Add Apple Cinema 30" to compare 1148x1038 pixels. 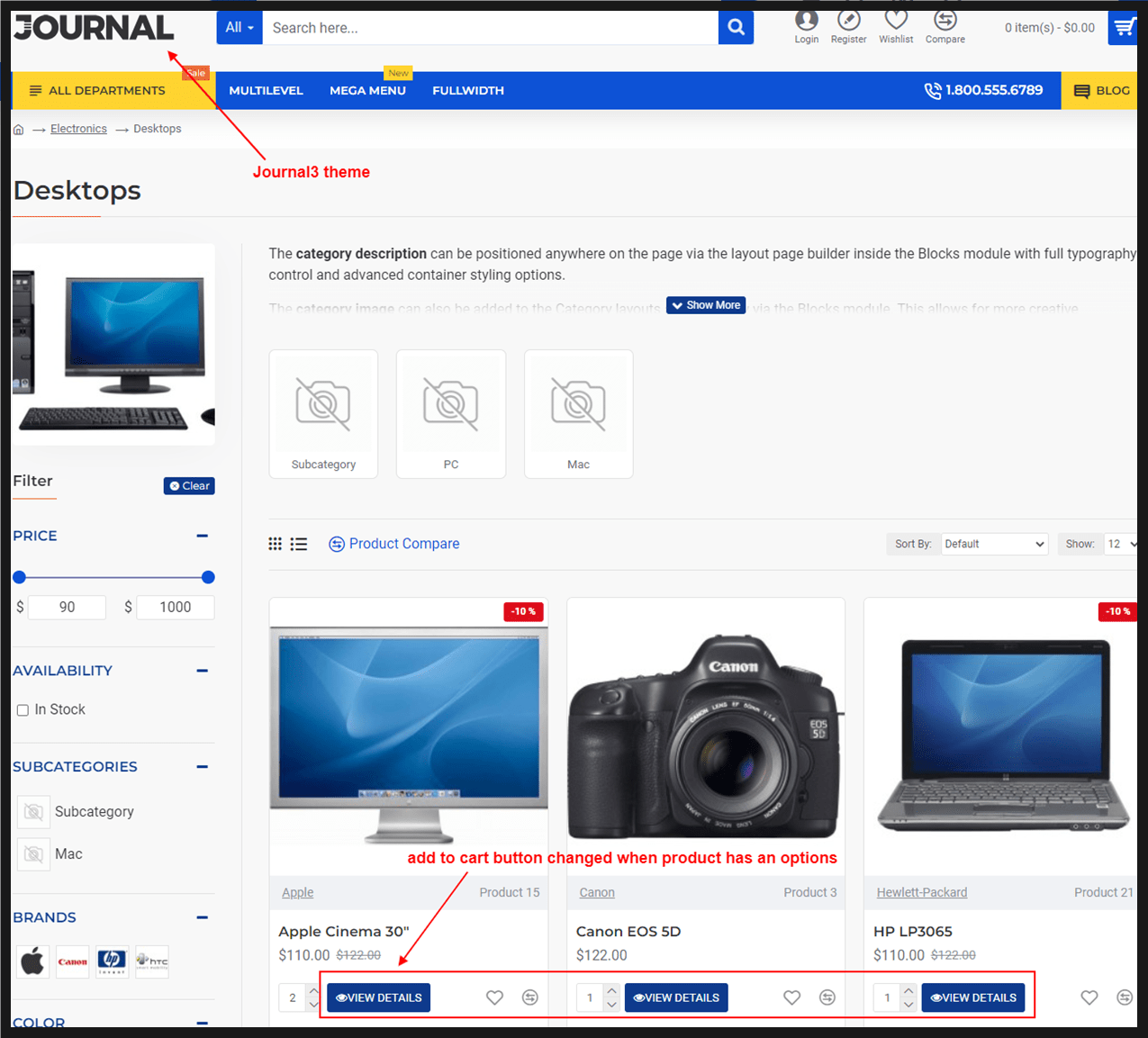[x=530, y=997]
